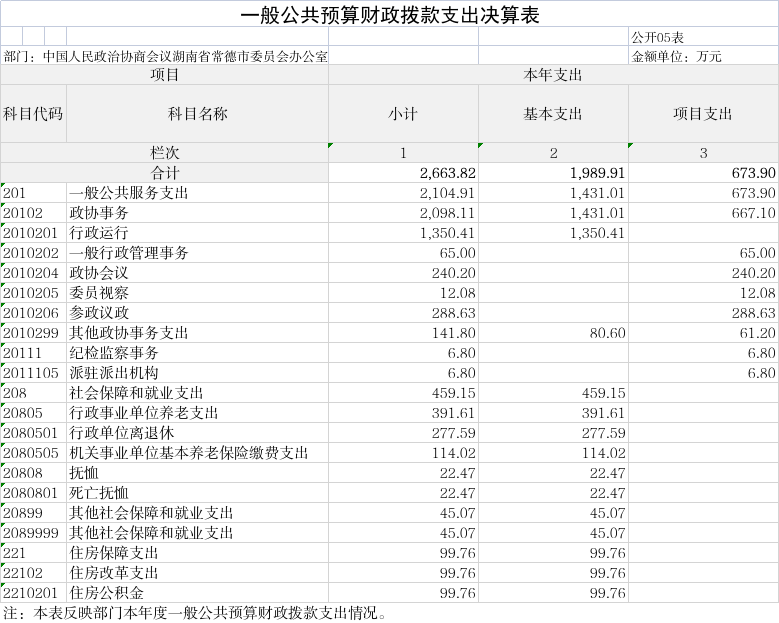
Task: Select the 其他政协事务支出 basic expenditure 80.60
Action: pos(553,333)
